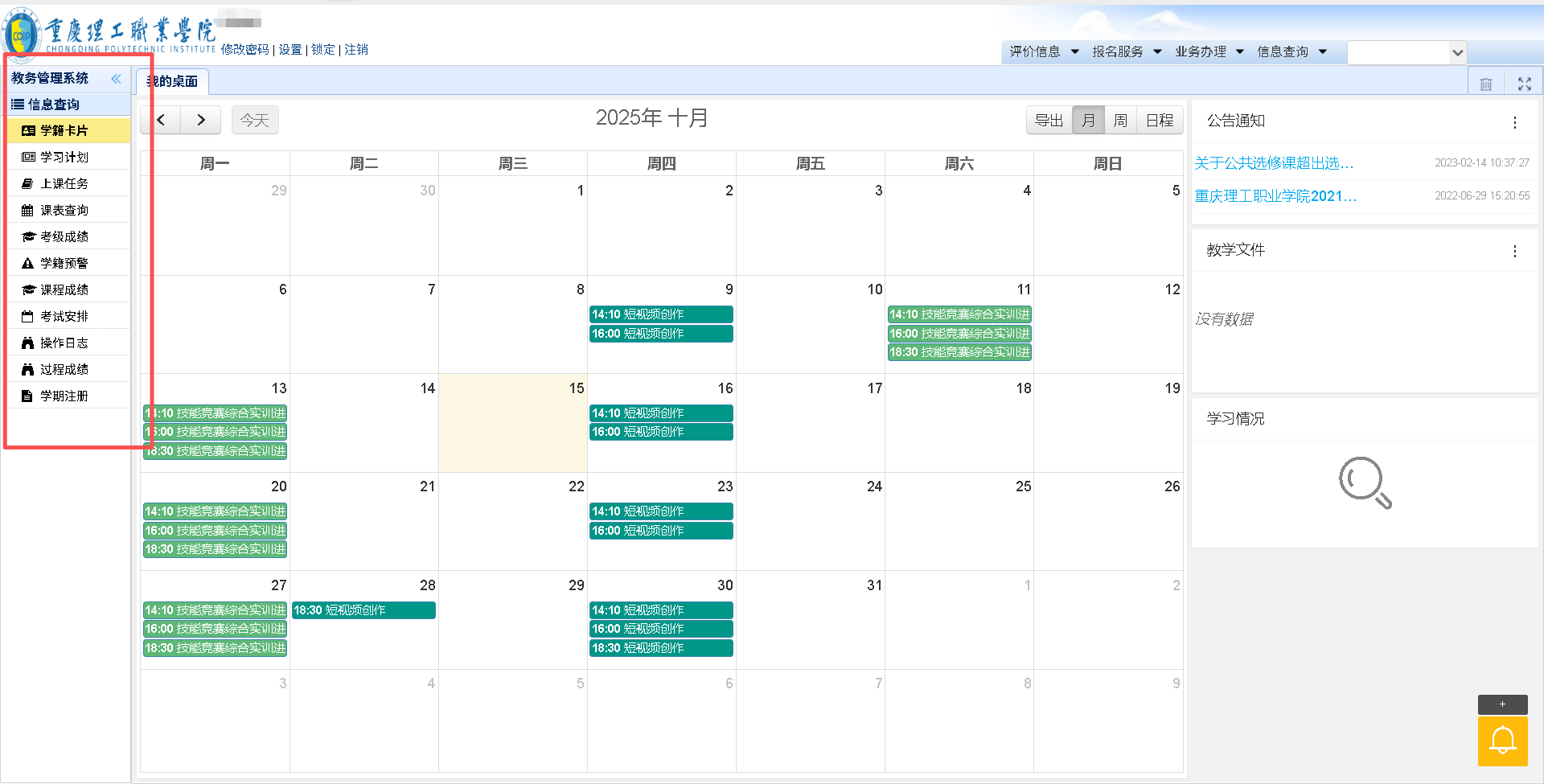Go to previous month with left arrow
Screen dimensions: 1544x784
[x=161, y=120]
